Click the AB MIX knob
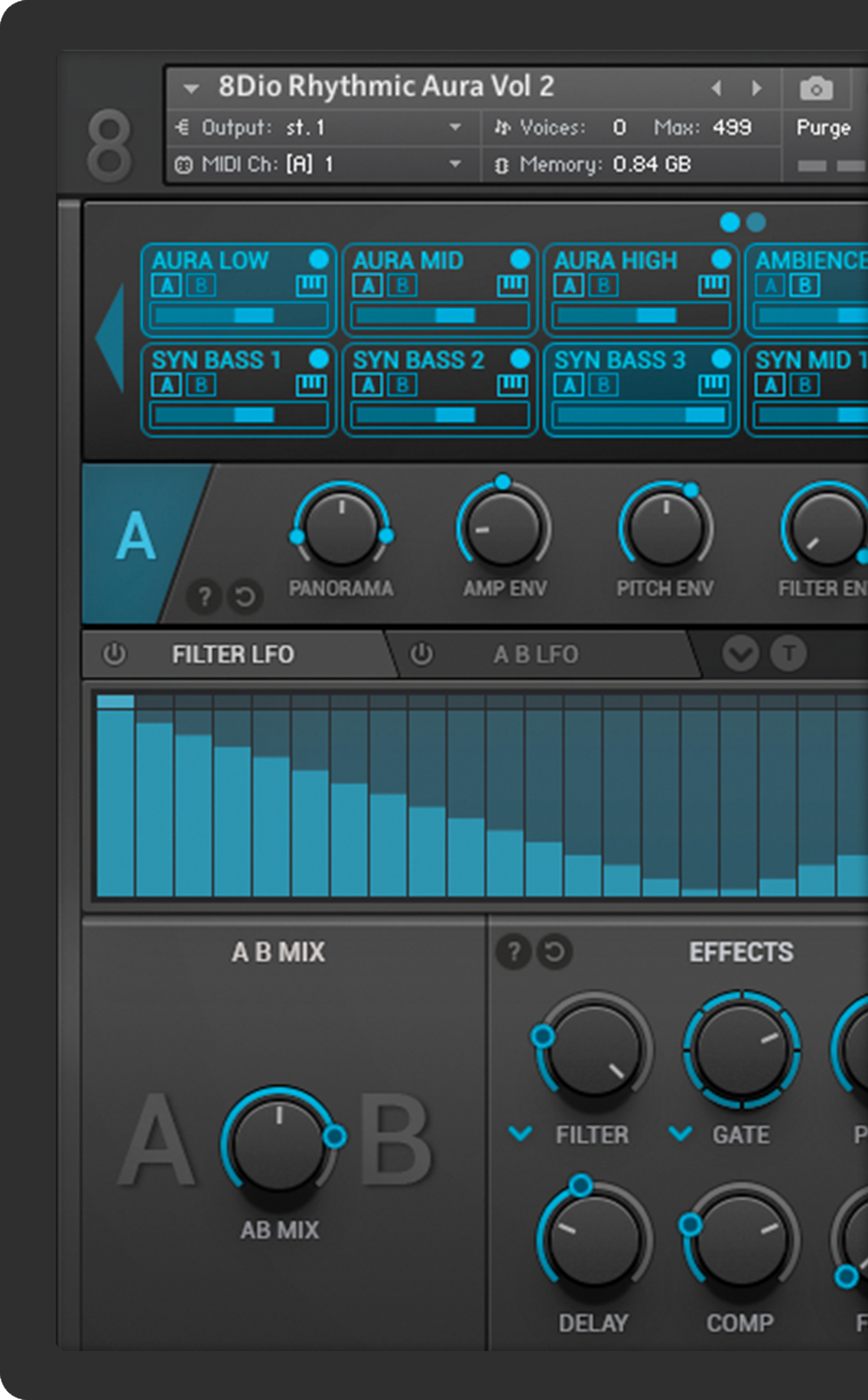The width and height of the screenshot is (868, 1400). pos(280,1145)
